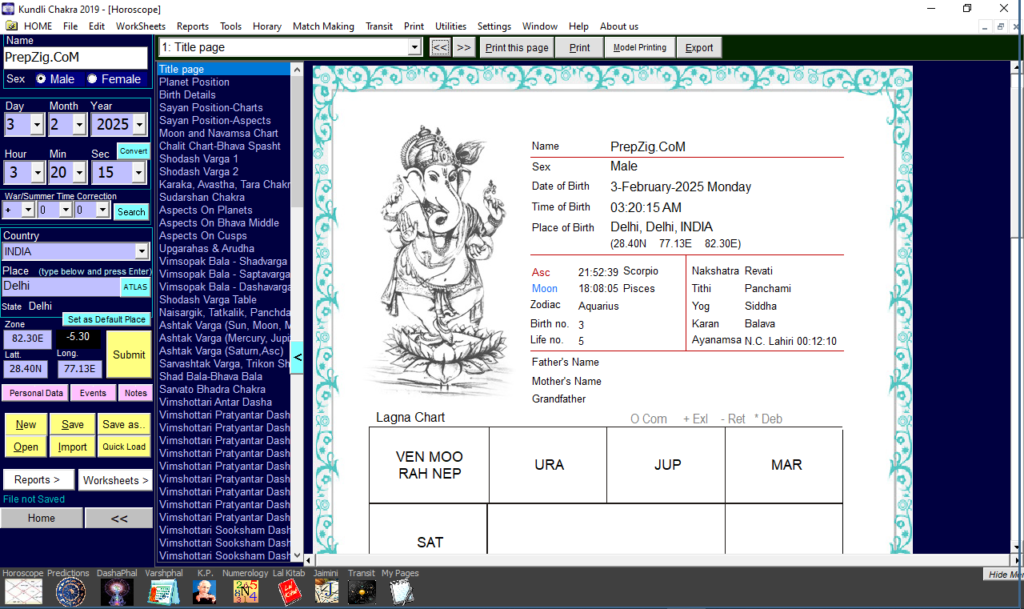Click the Submit button

coord(129,354)
